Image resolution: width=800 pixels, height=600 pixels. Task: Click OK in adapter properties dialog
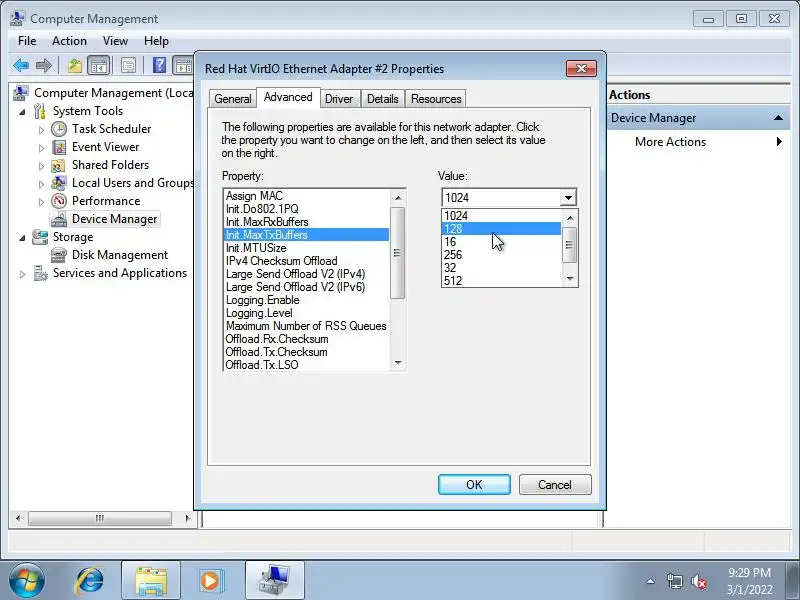(474, 485)
